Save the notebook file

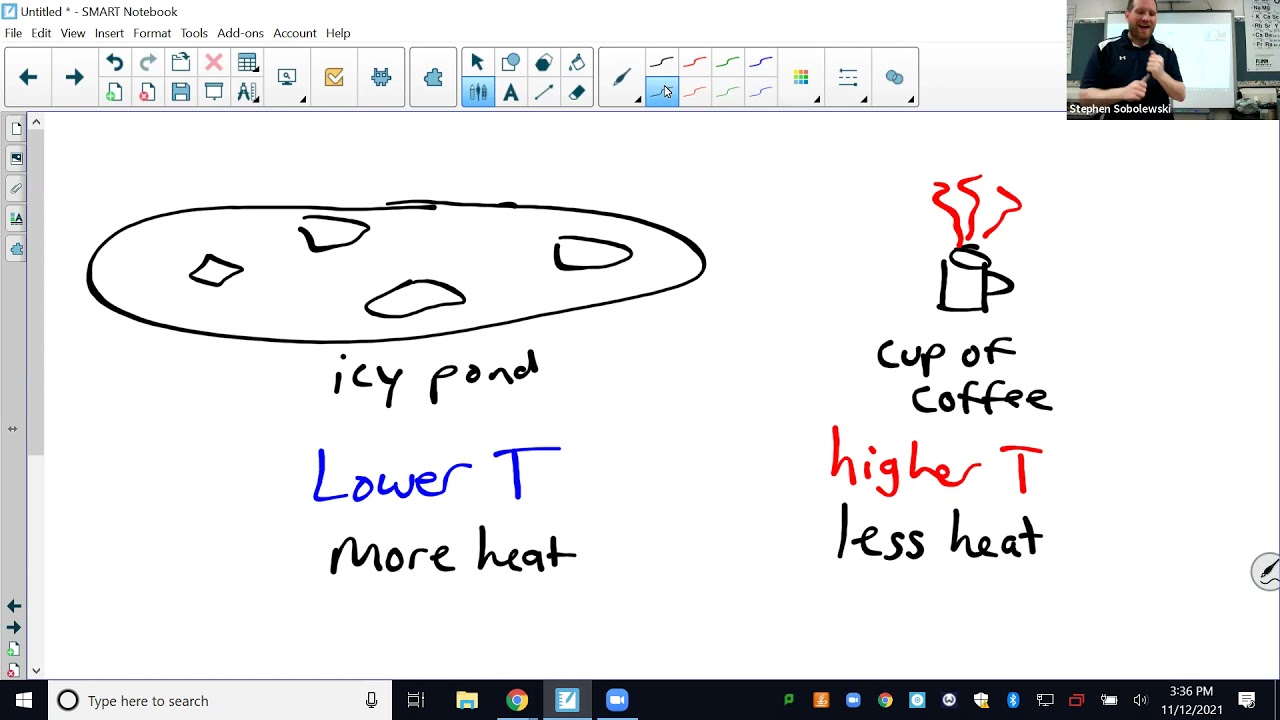click(180, 93)
